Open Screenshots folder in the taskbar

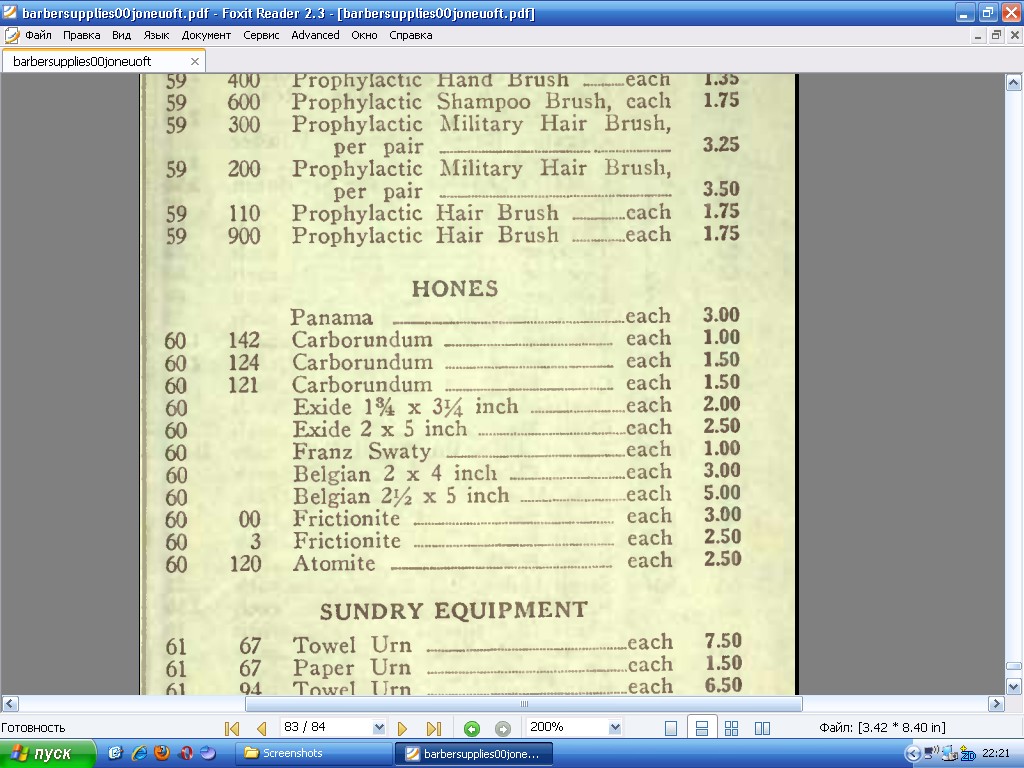tap(312, 753)
